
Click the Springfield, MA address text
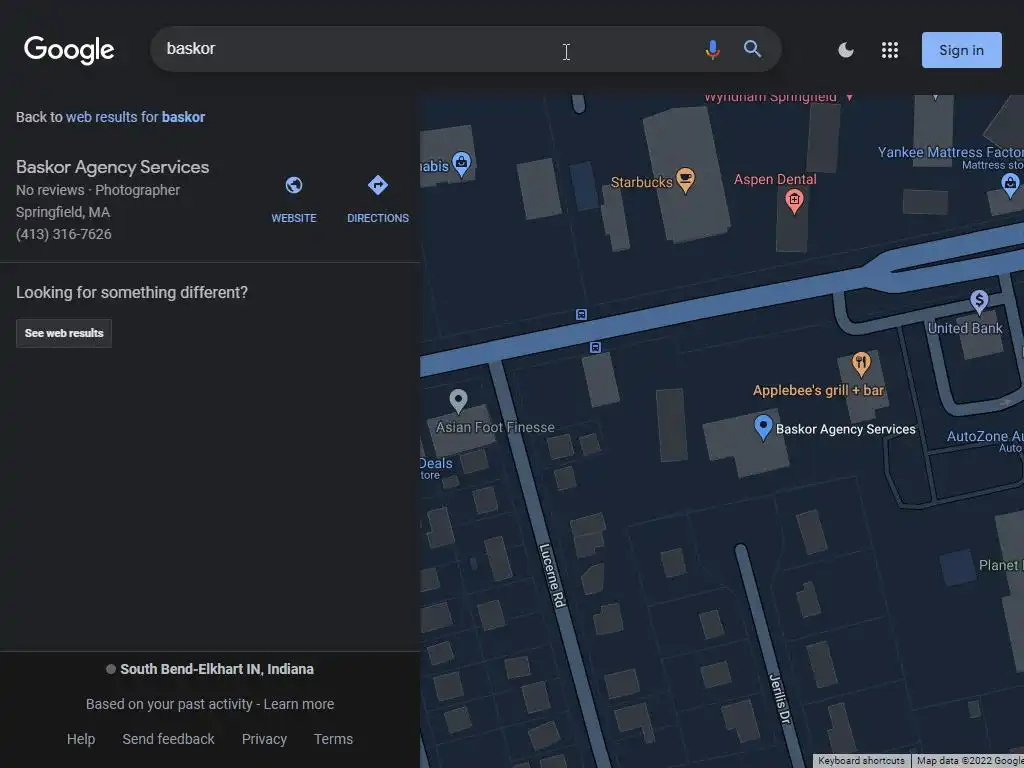(63, 212)
